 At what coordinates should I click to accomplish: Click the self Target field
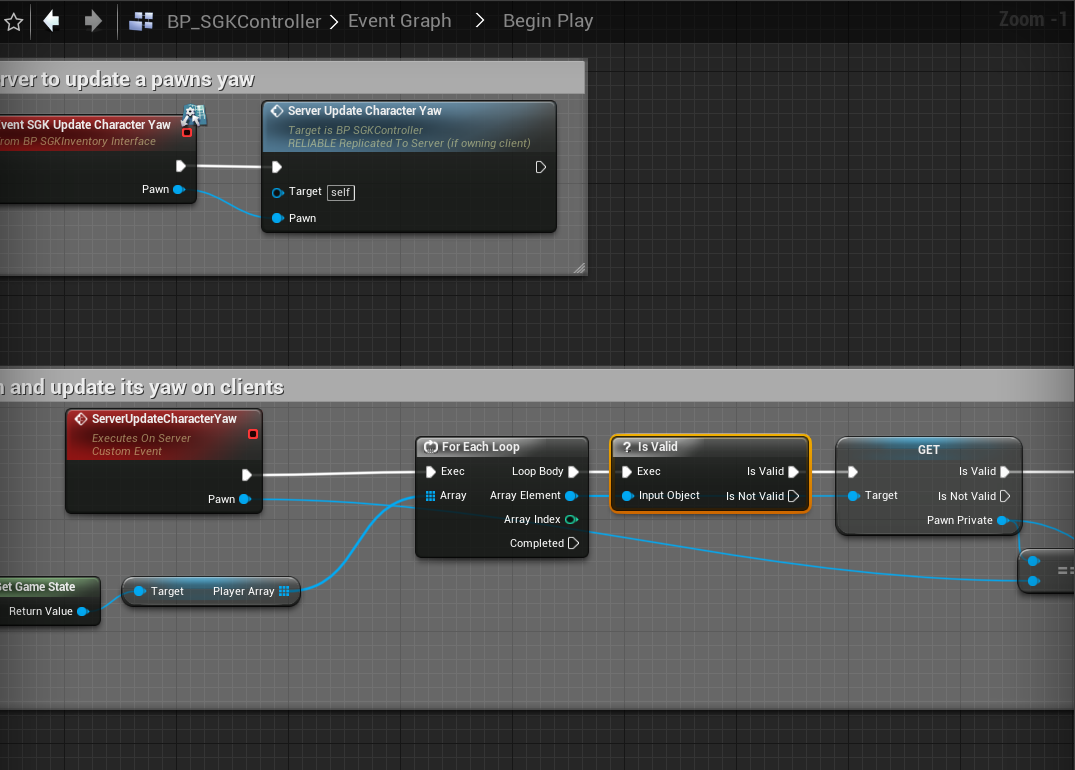pyautogui.click(x=341, y=192)
